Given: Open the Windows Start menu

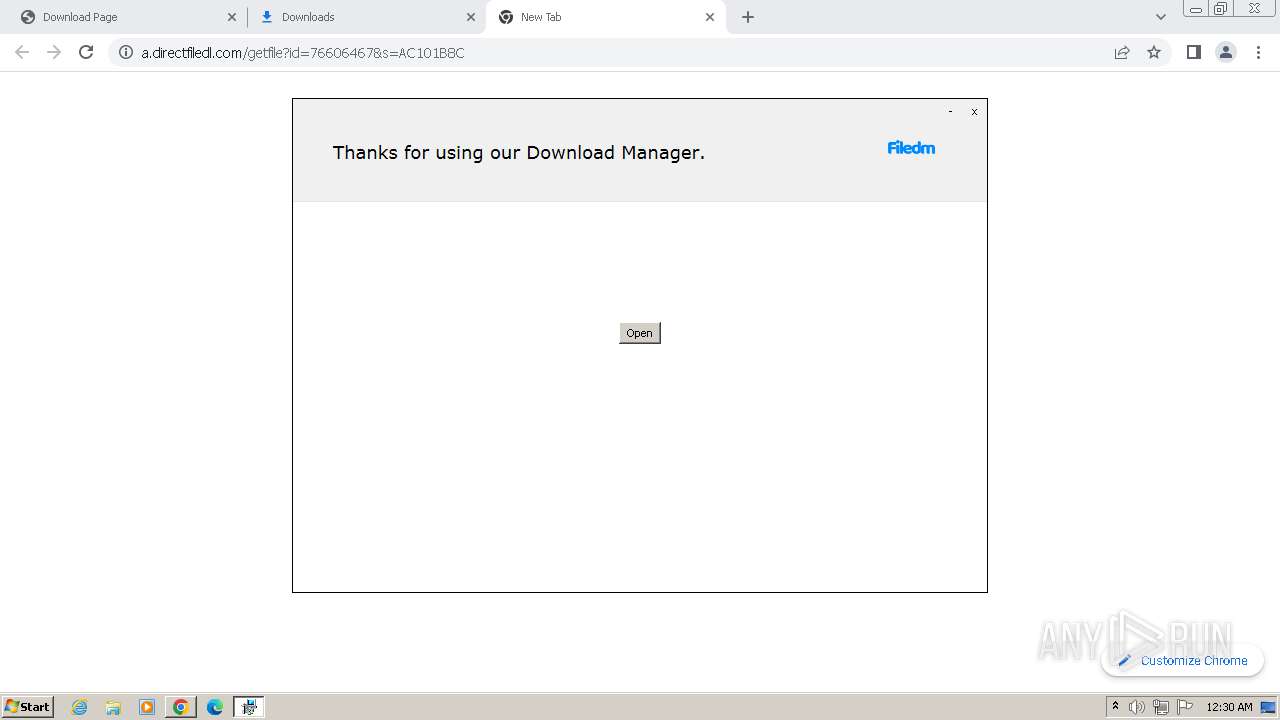Looking at the screenshot, I should (x=28, y=706).
